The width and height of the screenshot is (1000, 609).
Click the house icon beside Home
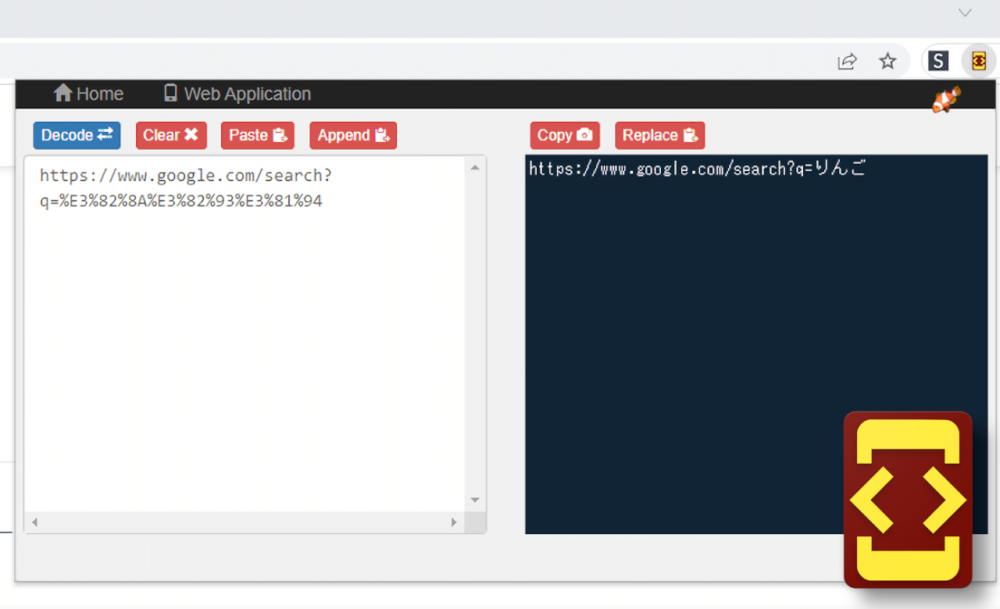[62, 93]
